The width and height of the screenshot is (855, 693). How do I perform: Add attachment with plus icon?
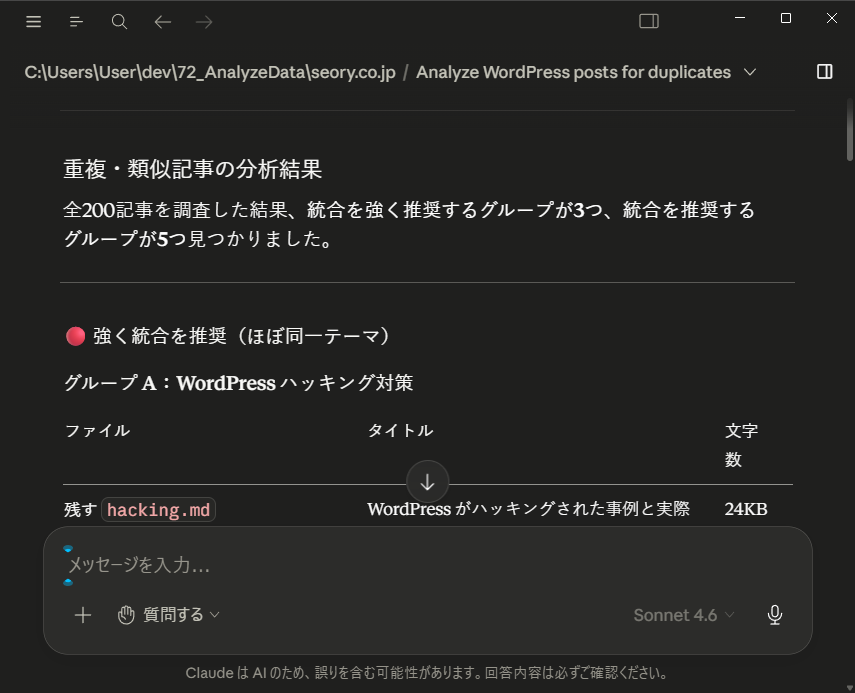pos(83,615)
